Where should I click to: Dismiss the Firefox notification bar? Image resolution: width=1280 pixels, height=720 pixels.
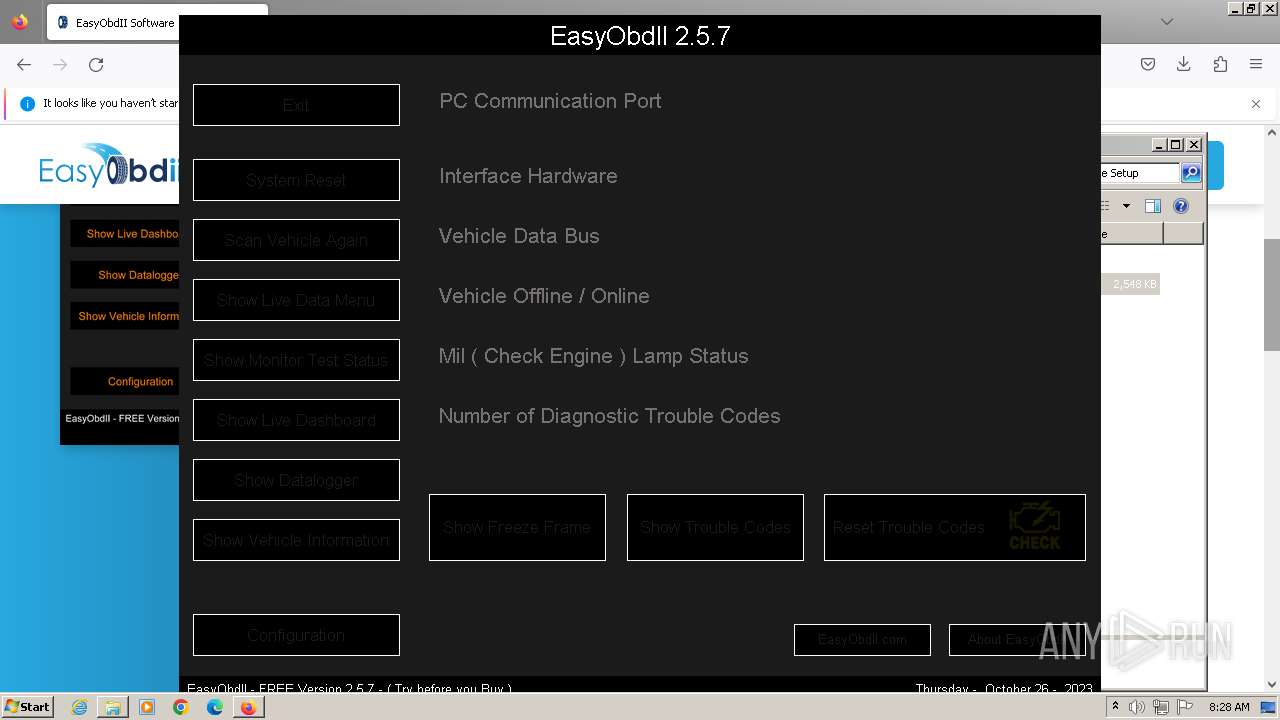click(x=1256, y=103)
